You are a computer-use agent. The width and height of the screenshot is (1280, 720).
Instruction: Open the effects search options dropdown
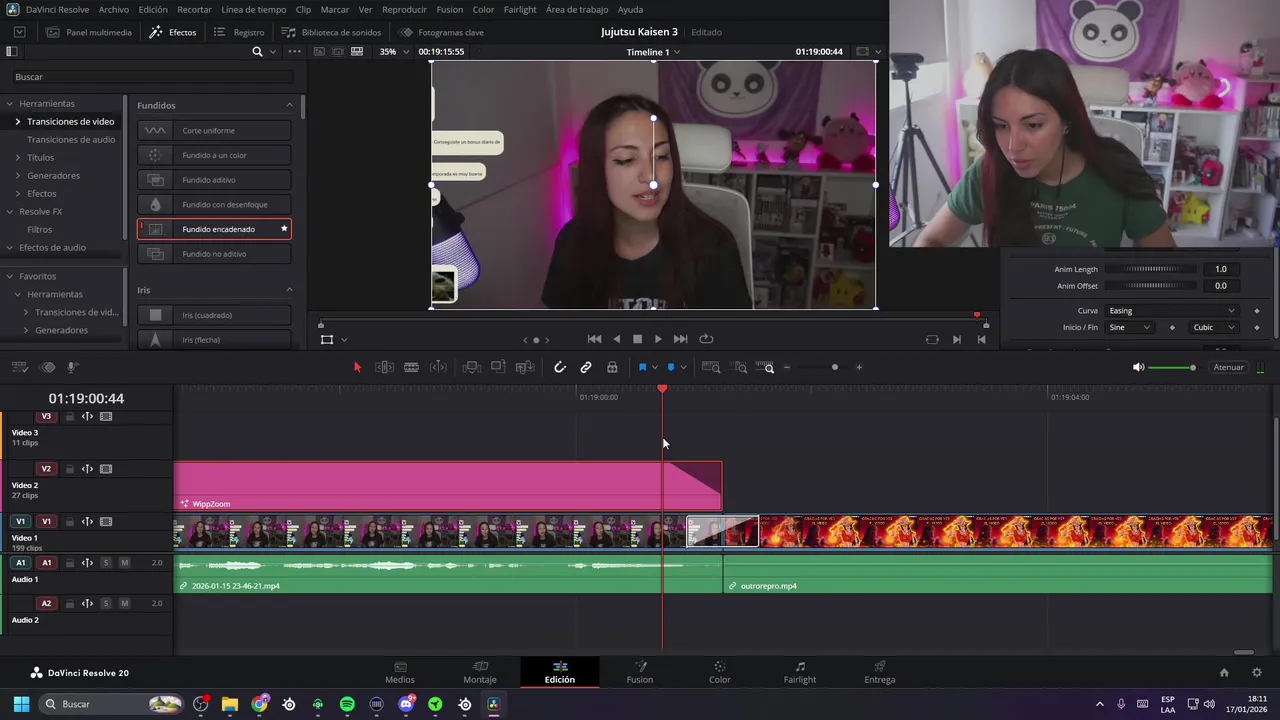tap(272, 51)
